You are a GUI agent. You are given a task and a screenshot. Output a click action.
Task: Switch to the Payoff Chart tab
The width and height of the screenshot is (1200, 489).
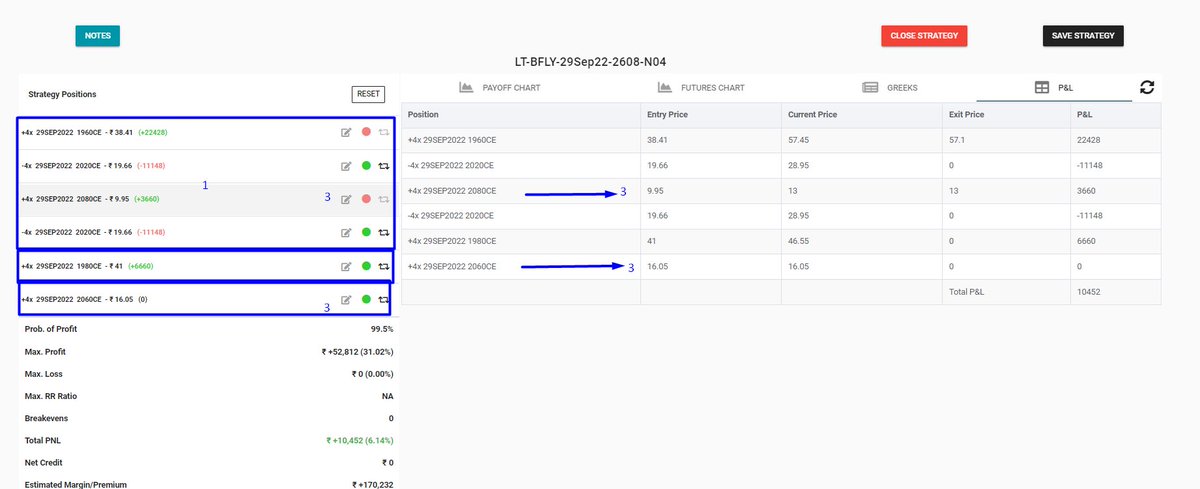[499, 88]
